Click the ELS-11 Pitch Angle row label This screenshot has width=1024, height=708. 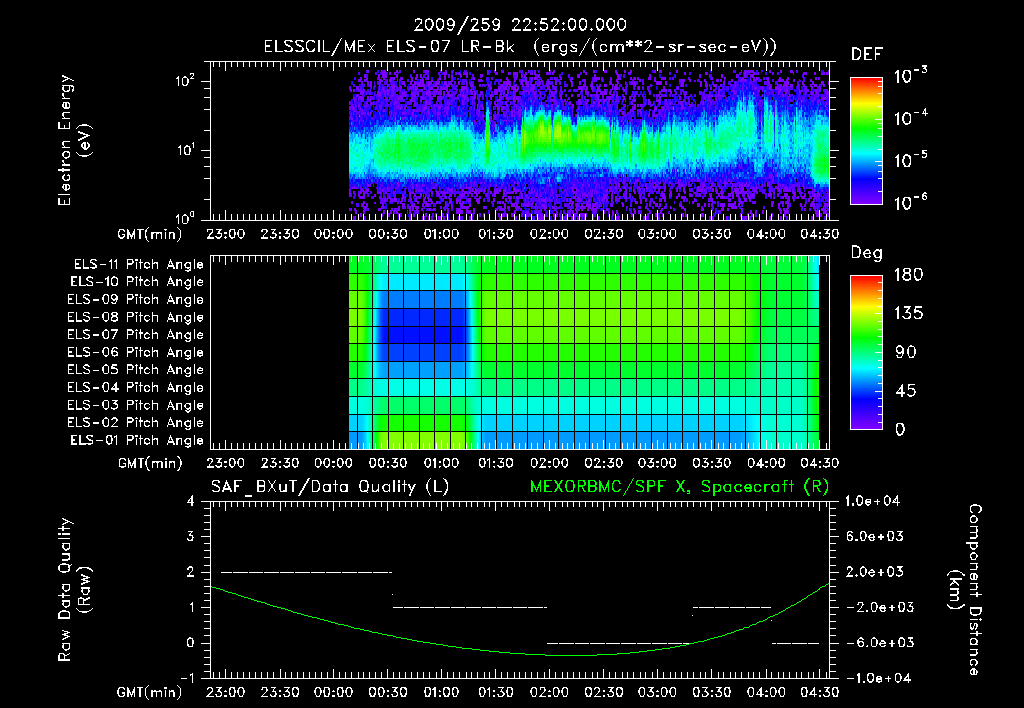click(x=138, y=265)
